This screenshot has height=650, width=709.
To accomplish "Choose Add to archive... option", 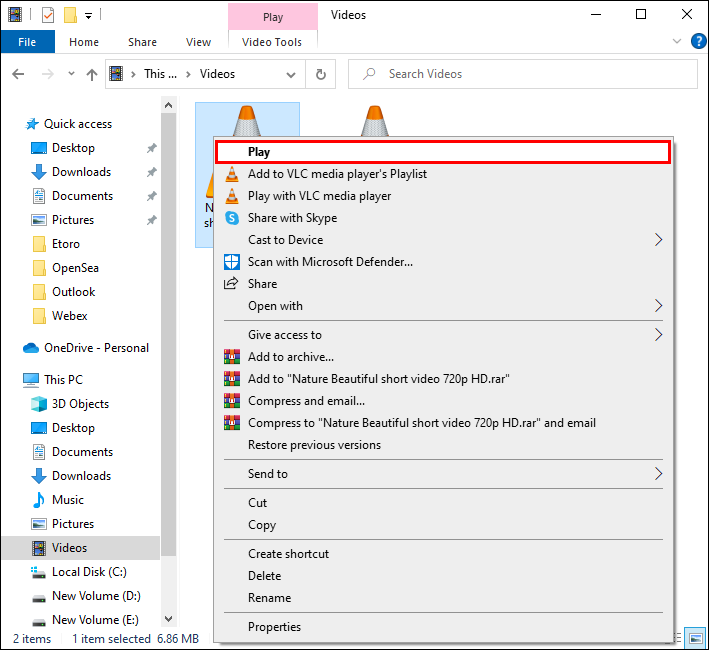I will [443, 357].
